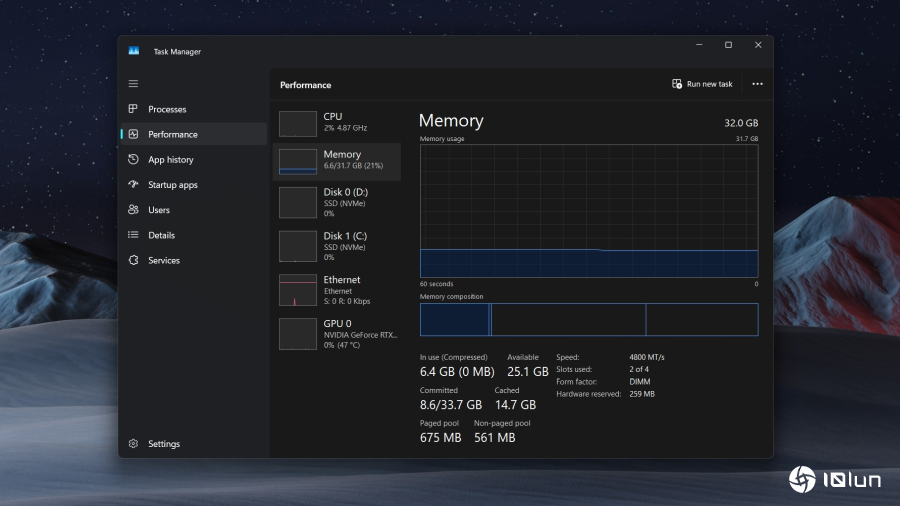Open the three-dot more options menu

[757, 85]
